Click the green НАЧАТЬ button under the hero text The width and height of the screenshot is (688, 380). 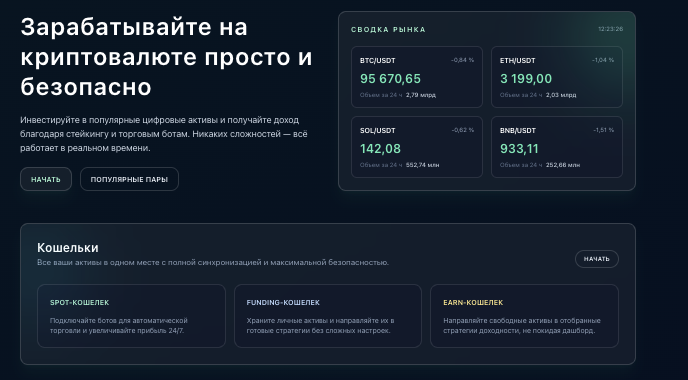(x=46, y=179)
